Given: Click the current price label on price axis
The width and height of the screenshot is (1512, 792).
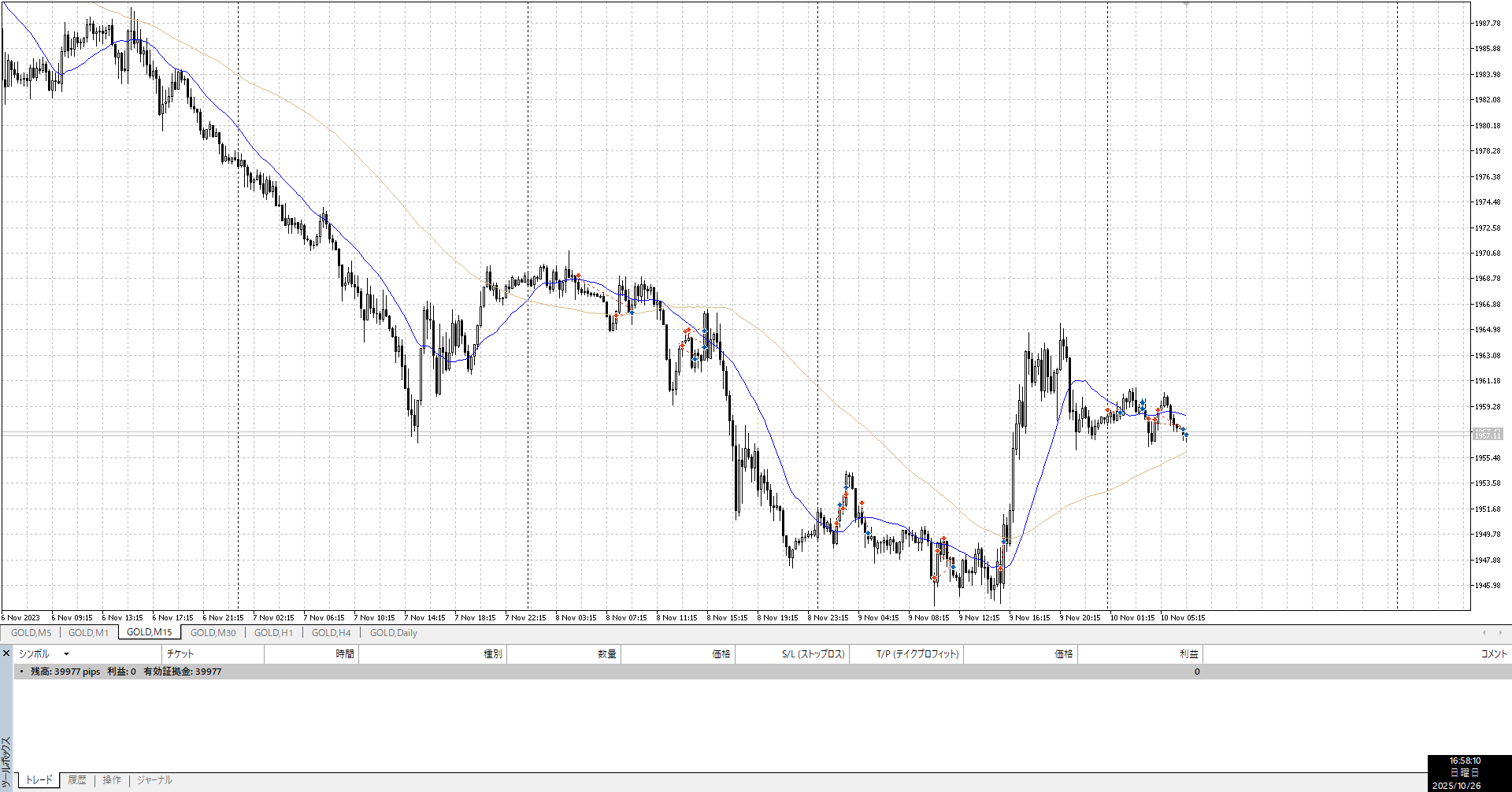Looking at the screenshot, I should click(1488, 435).
